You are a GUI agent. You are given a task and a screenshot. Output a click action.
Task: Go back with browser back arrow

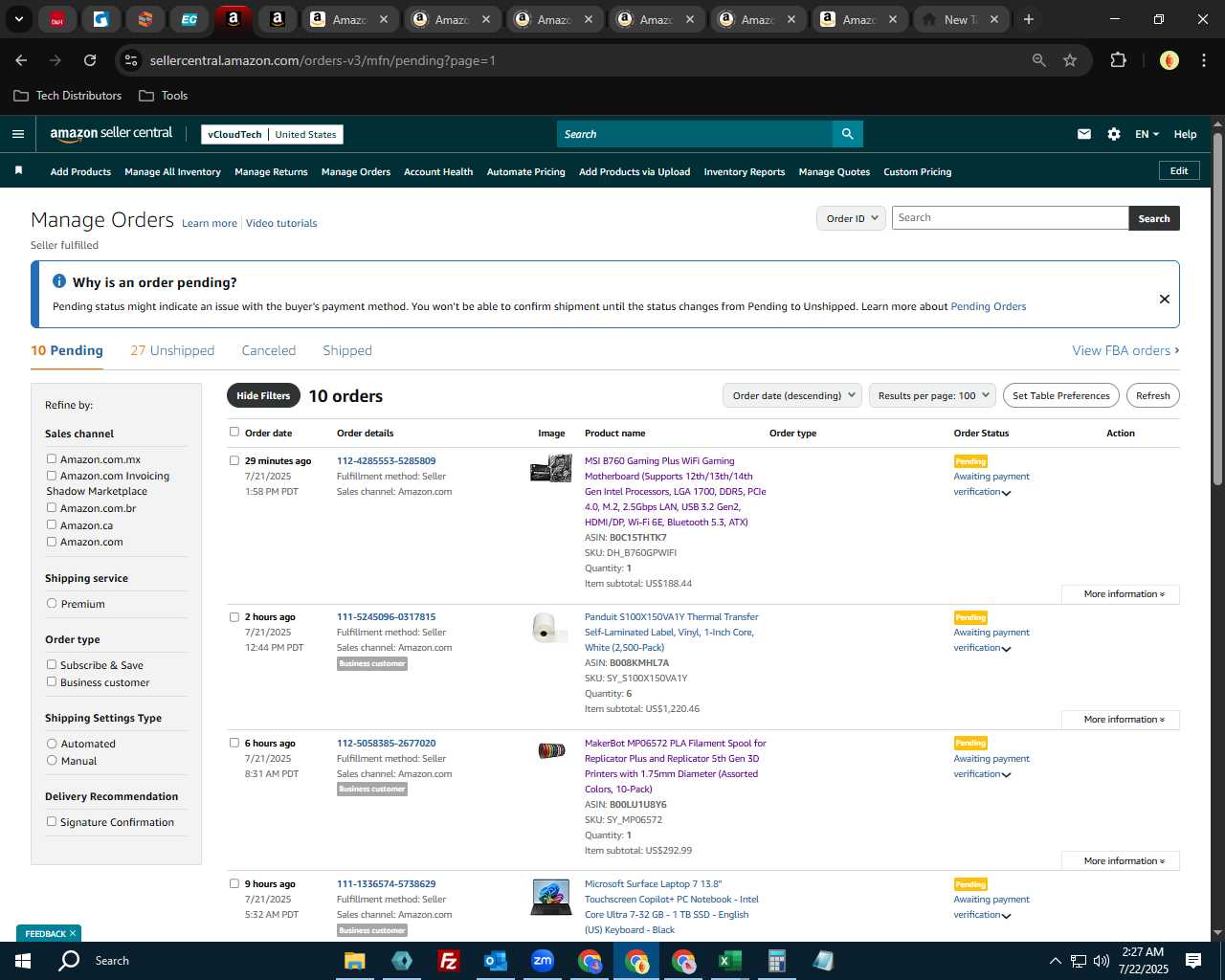pos(21,60)
